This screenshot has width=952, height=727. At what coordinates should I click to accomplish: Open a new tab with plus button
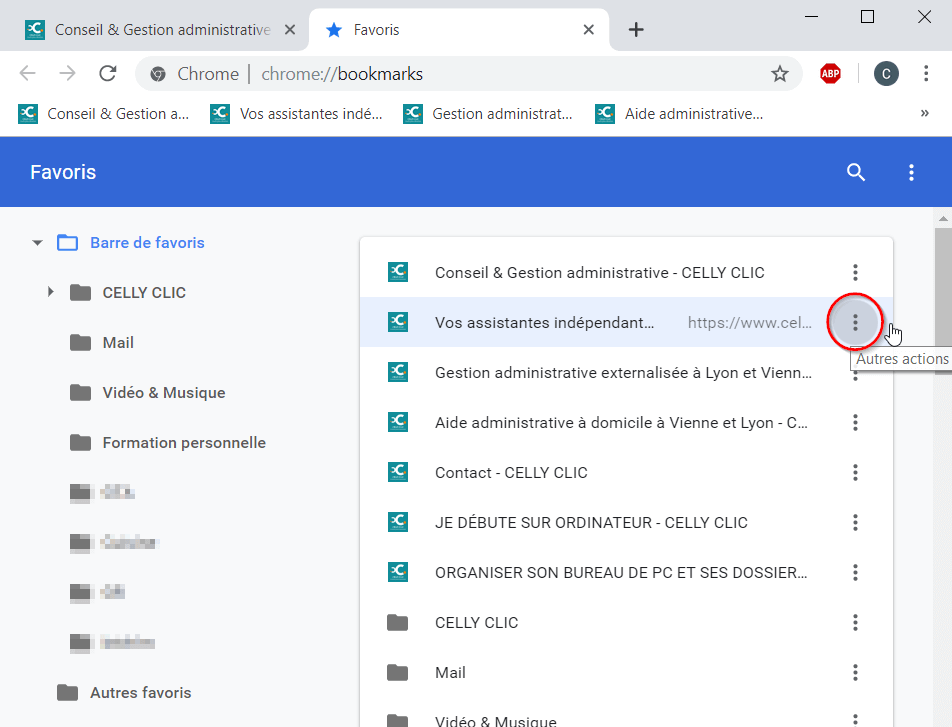[636, 30]
